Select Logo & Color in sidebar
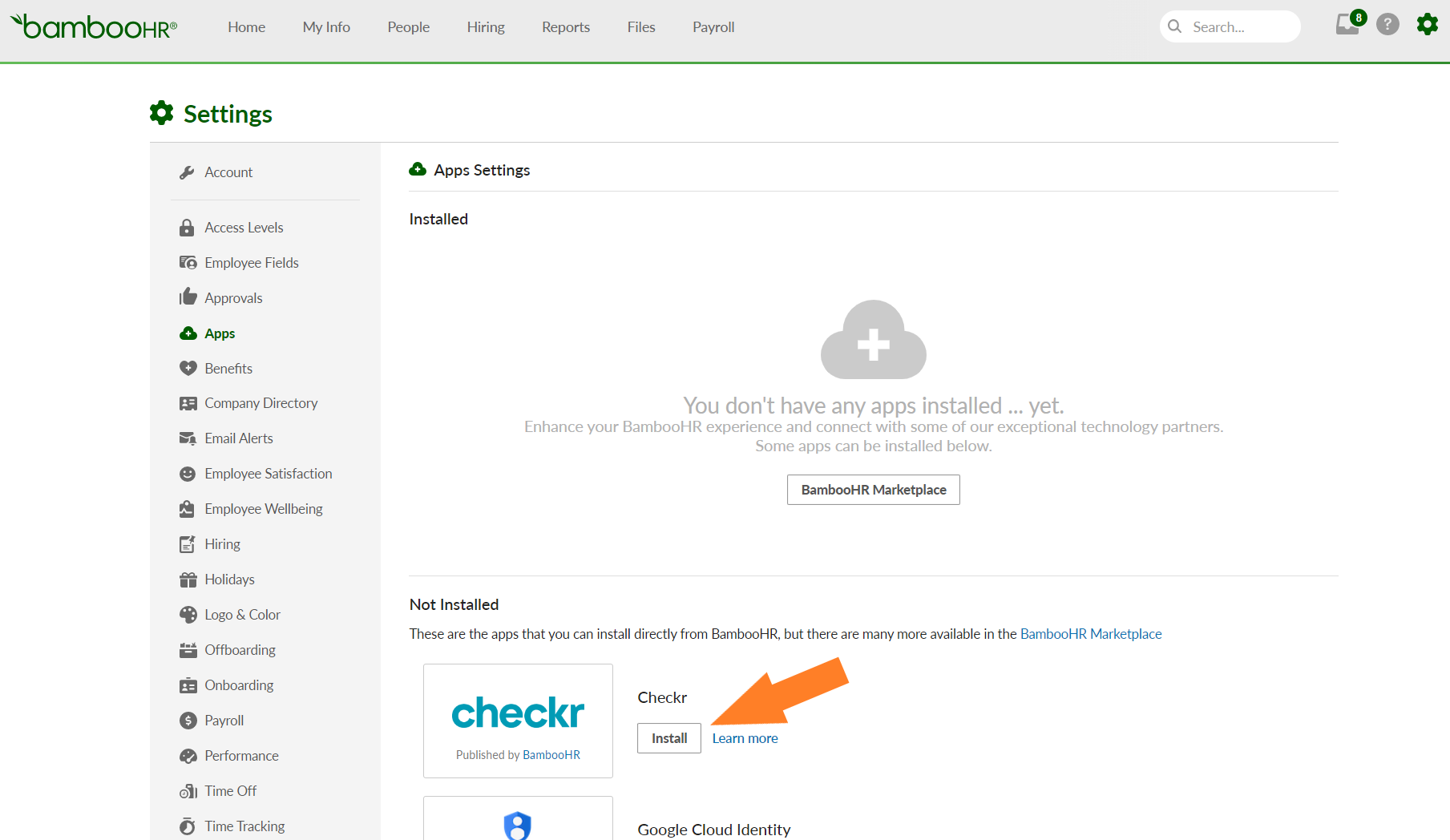The image size is (1450, 840). pos(242,615)
